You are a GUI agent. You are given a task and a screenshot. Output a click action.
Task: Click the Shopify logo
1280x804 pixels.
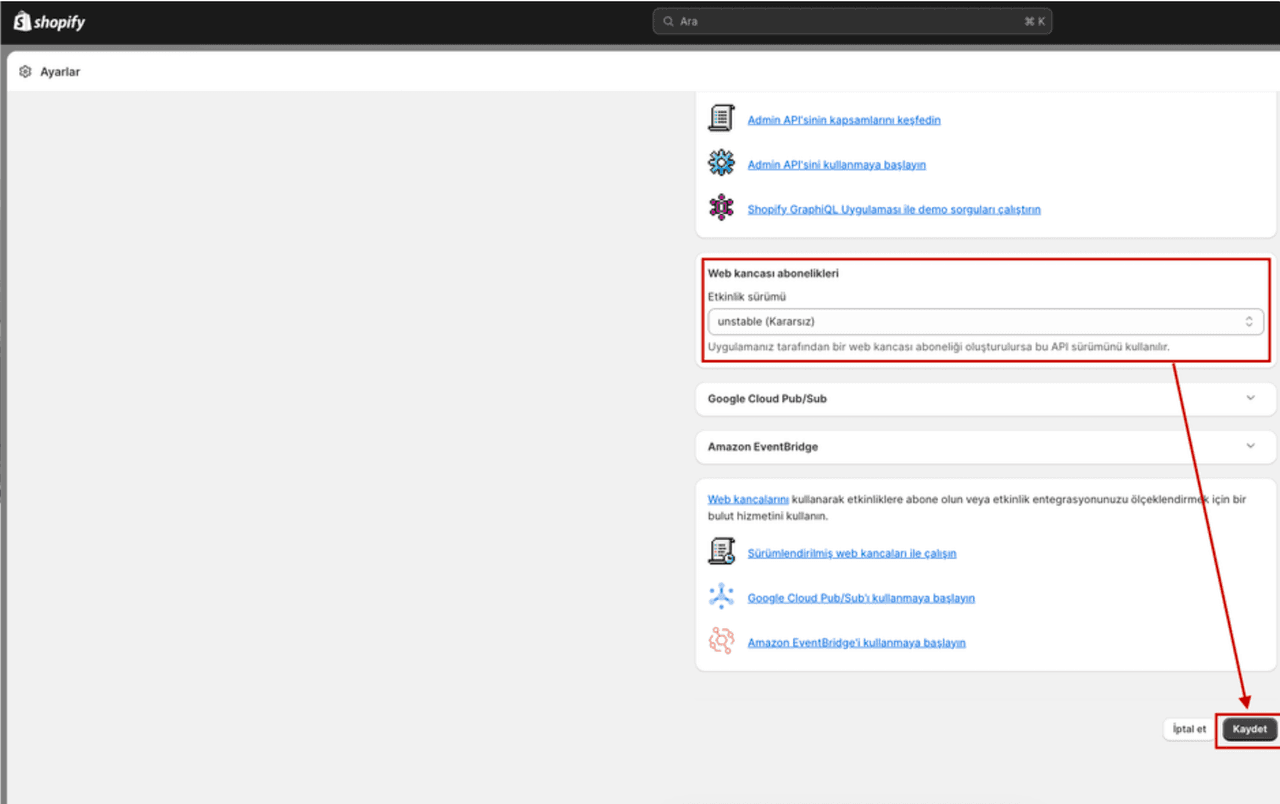click(49, 22)
